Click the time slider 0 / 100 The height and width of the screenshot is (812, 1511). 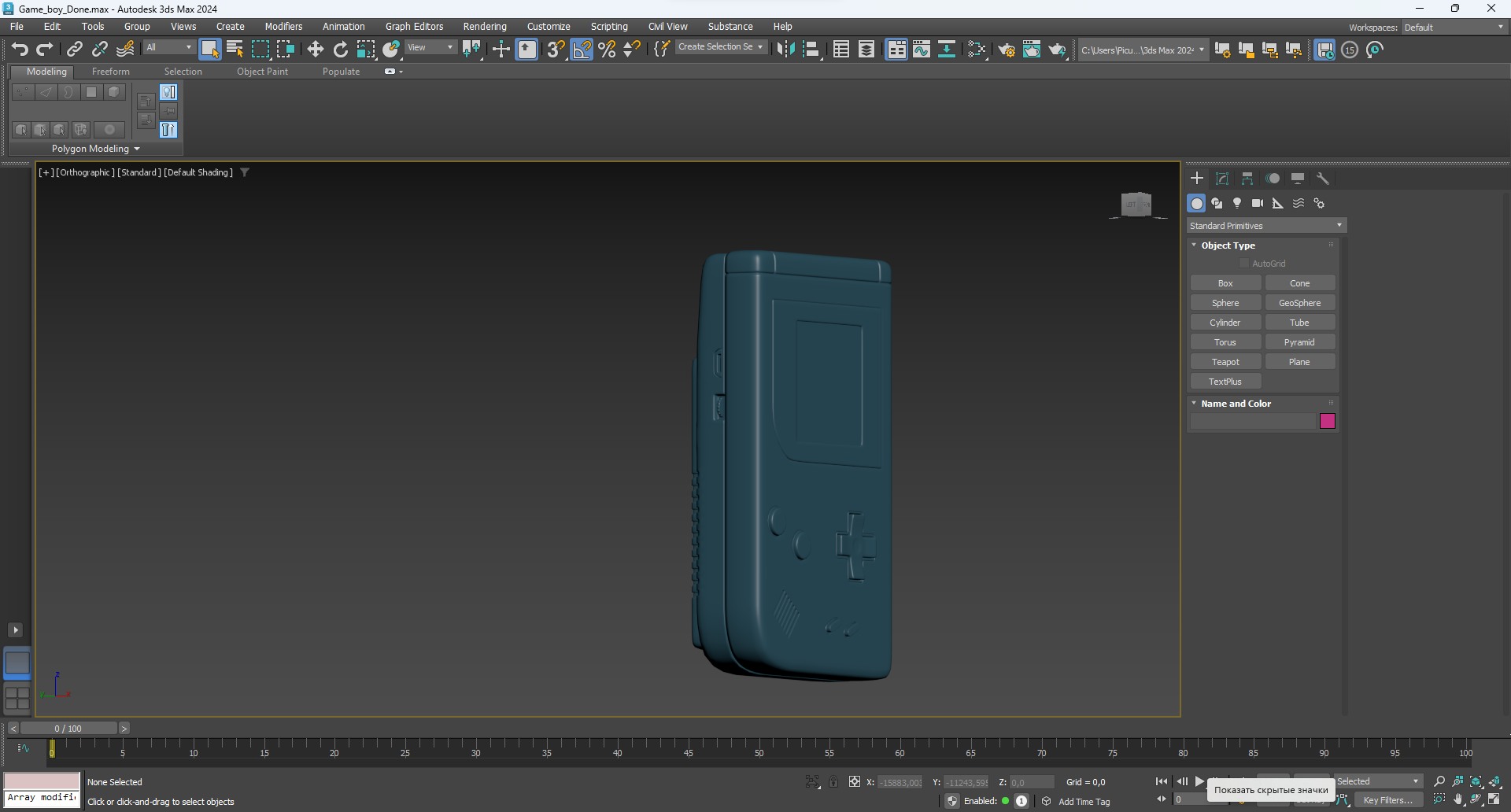click(x=68, y=729)
